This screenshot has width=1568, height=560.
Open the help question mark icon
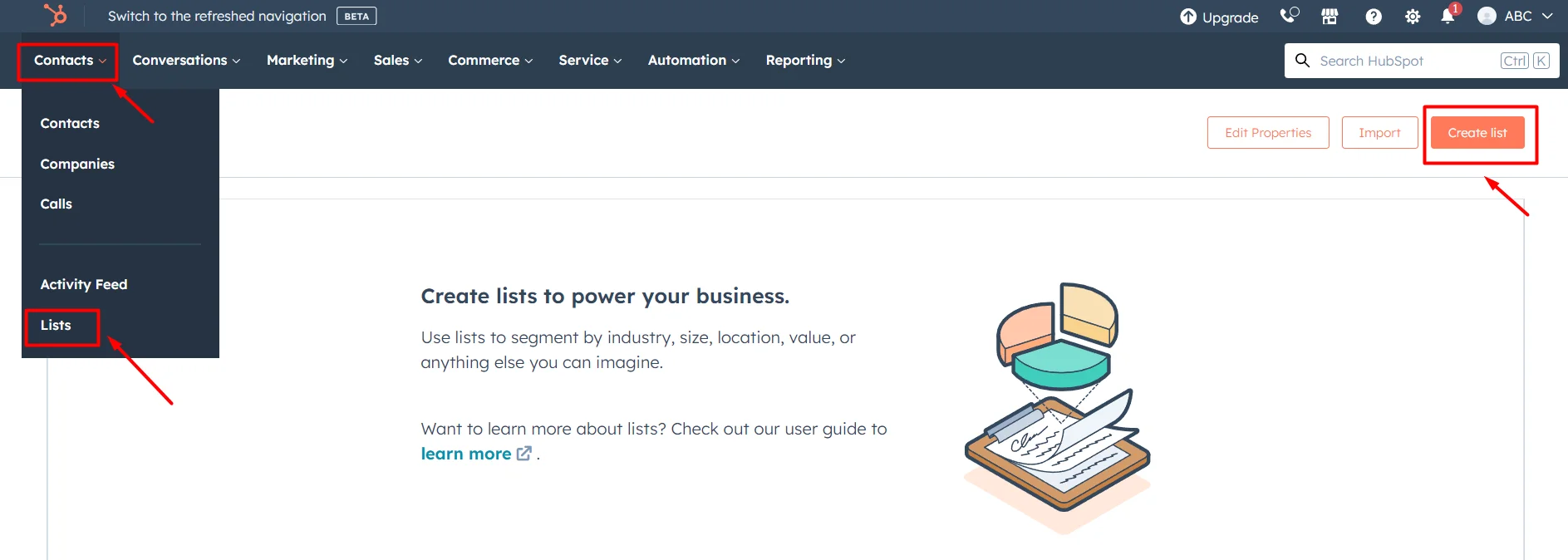click(x=1374, y=17)
